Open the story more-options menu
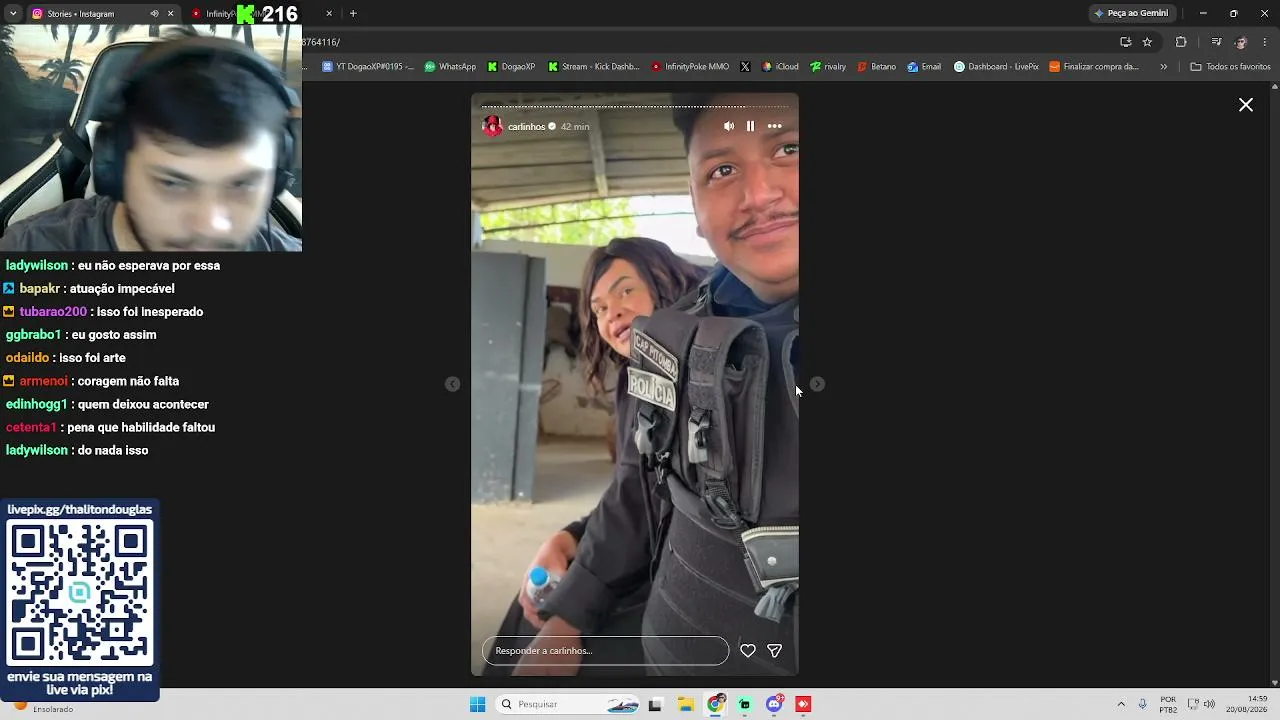 tap(774, 126)
